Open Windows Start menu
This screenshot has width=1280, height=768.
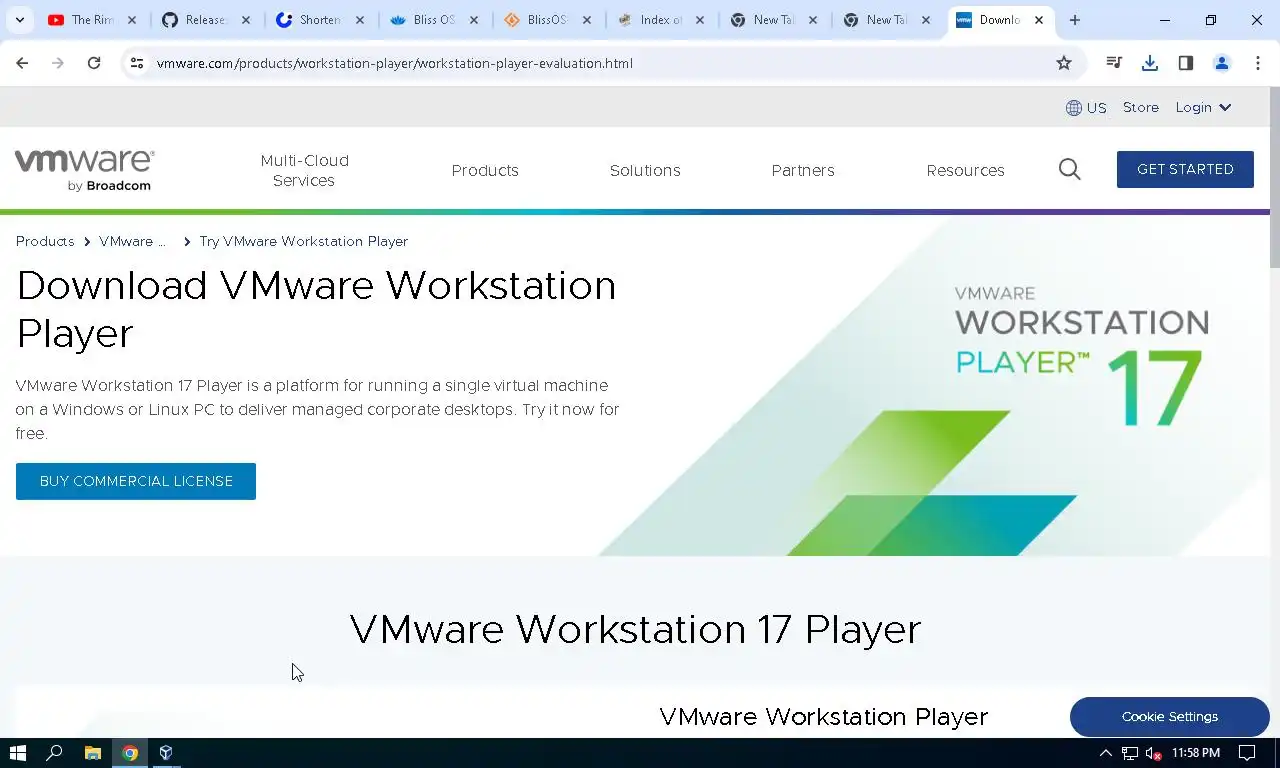click(x=17, y=753)
